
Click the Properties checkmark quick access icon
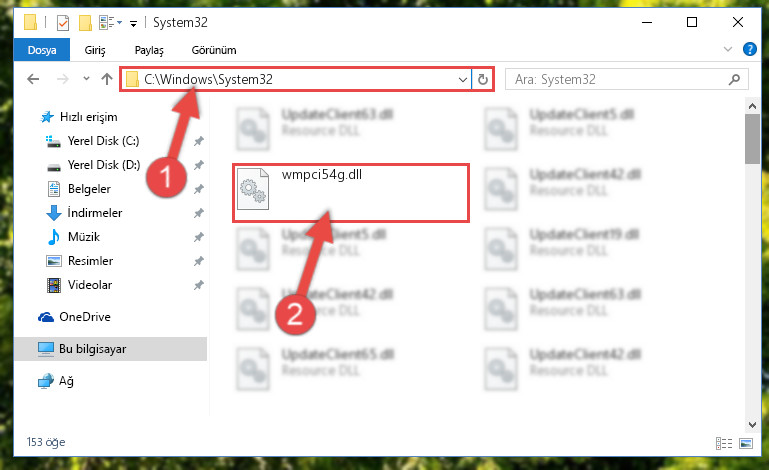point(63,23)
